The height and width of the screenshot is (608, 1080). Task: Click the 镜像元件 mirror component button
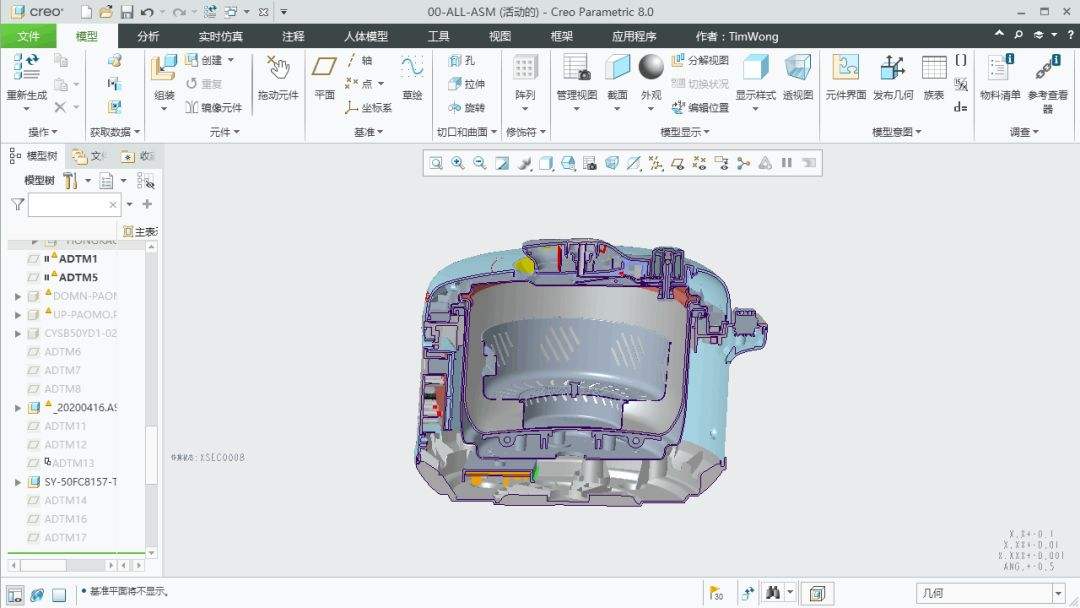pos(214,107)
